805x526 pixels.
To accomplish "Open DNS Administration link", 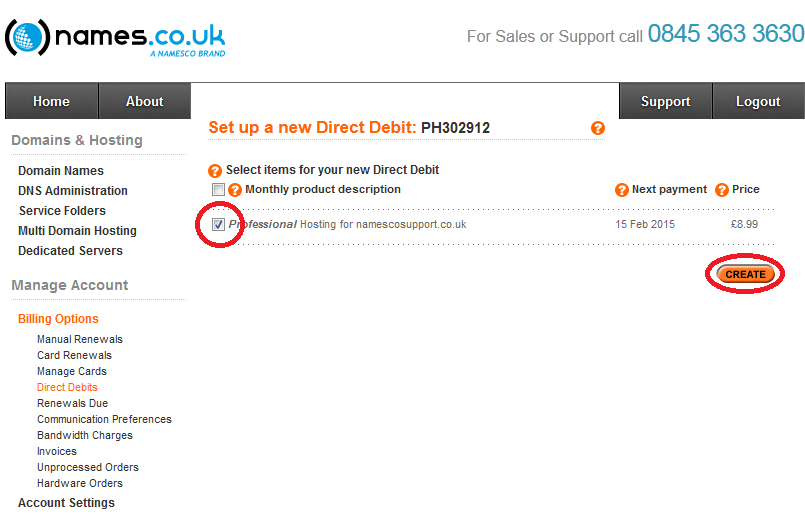I will coord(73,190).
